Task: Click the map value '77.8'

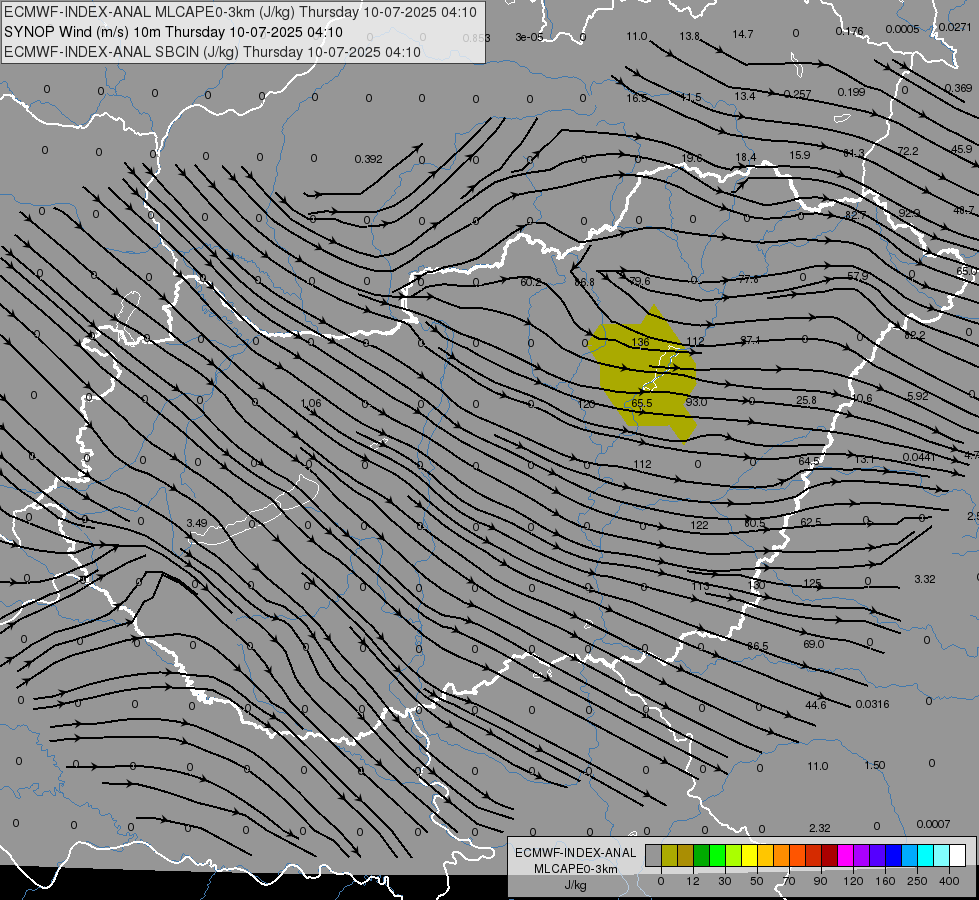Action: pyautogui.click(x=748, y=279)
